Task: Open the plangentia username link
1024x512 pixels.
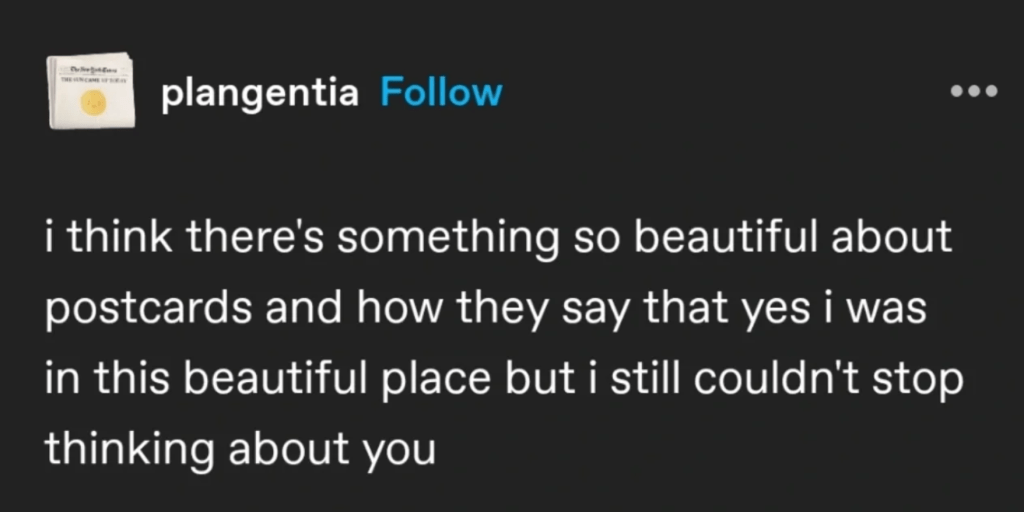Action: 259,93
